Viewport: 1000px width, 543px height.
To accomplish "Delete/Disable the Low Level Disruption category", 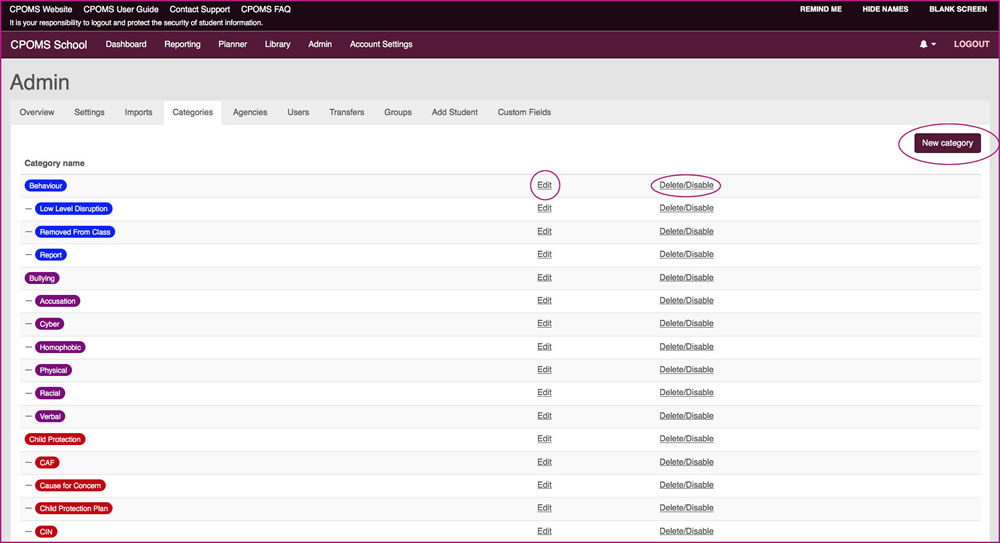I will [686, 208].
